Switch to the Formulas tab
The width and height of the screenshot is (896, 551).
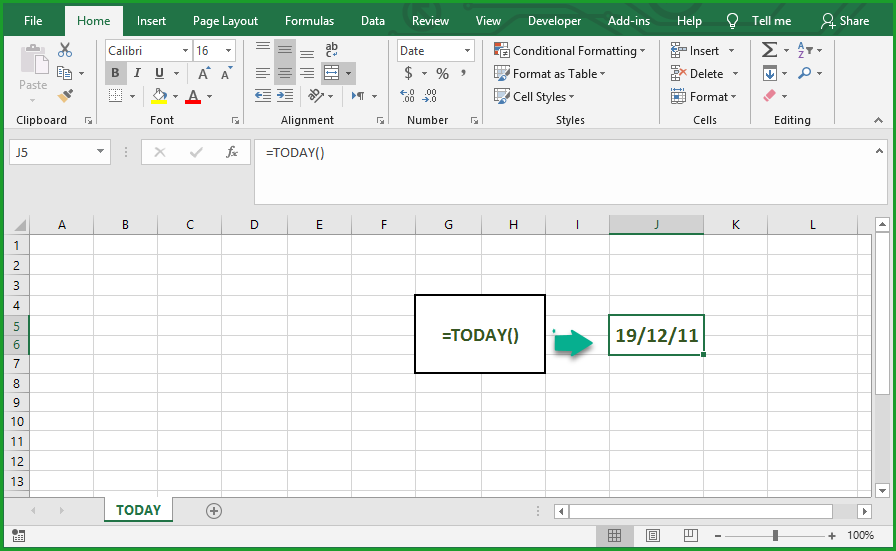[x=309, y=21]
